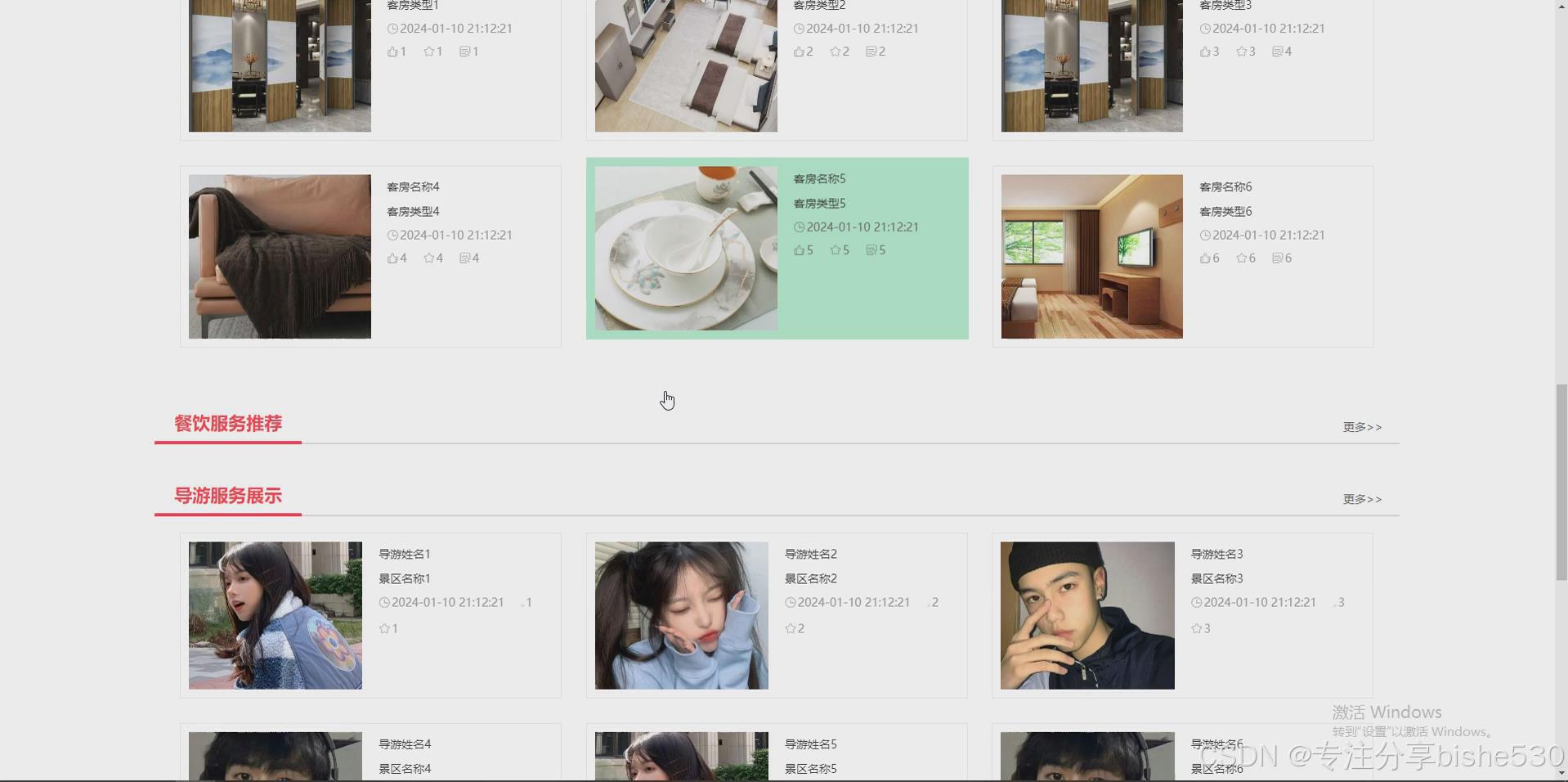Click the thumbs-up icon on 客房类型1 card
1568x782 pixels.
tap(392, 52)
